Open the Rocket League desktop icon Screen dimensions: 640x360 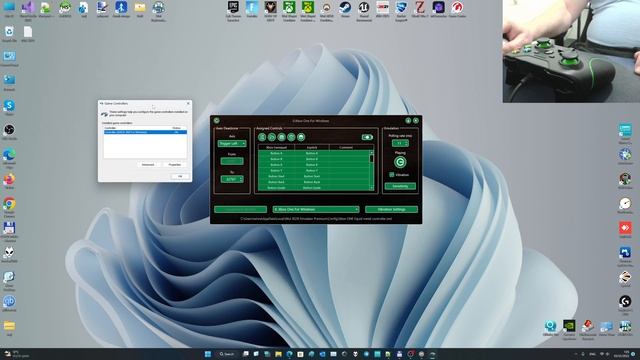point(401,11)
